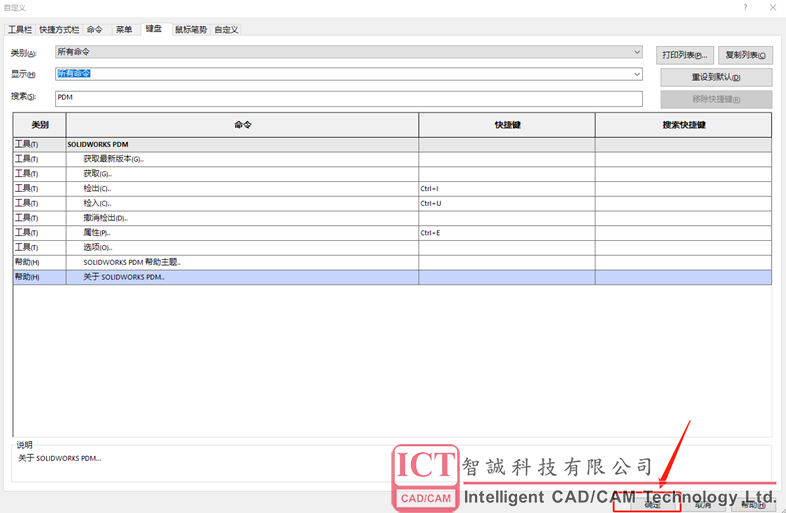Click the Ctrl+I shortcut cell
The height and width of the screenshot is (513, 786).
[507, 189]
